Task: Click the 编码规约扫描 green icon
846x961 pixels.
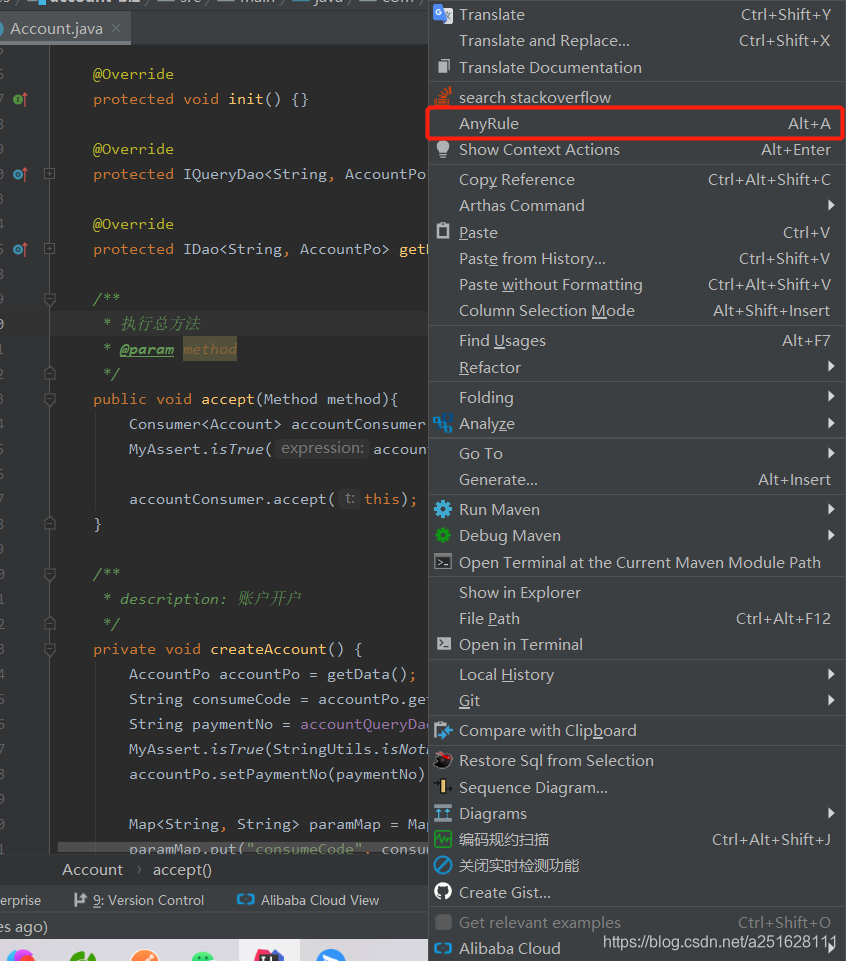Action: tap(443, 839)
